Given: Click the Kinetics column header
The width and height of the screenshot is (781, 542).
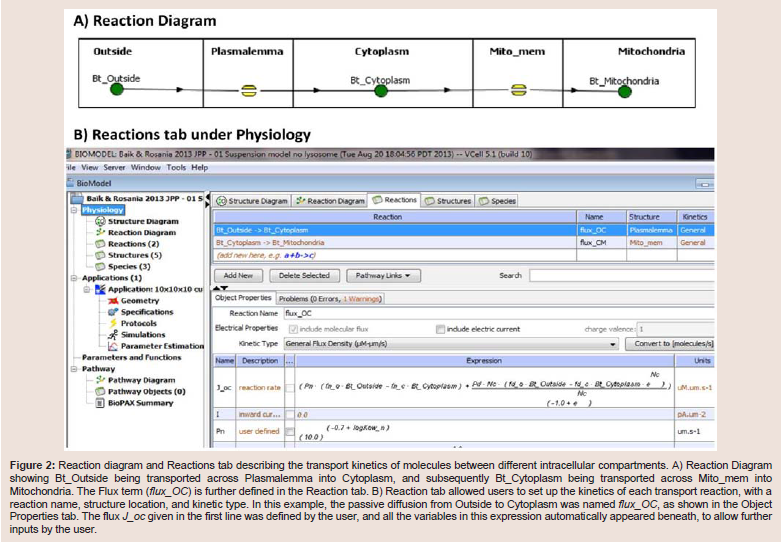Looking at the screenshot, I should coord(695,217).
